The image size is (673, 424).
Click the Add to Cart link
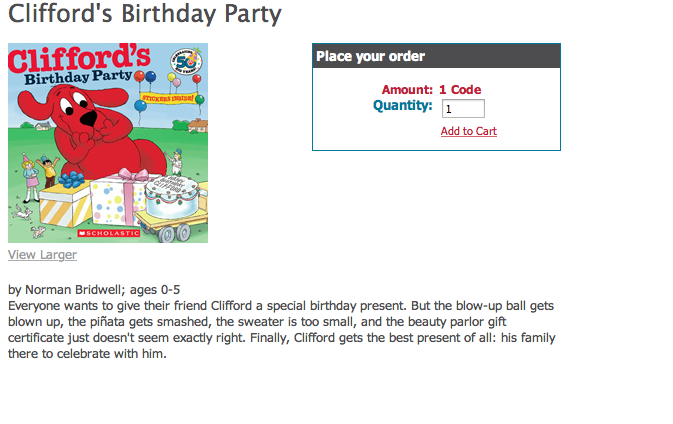[469, 131]
